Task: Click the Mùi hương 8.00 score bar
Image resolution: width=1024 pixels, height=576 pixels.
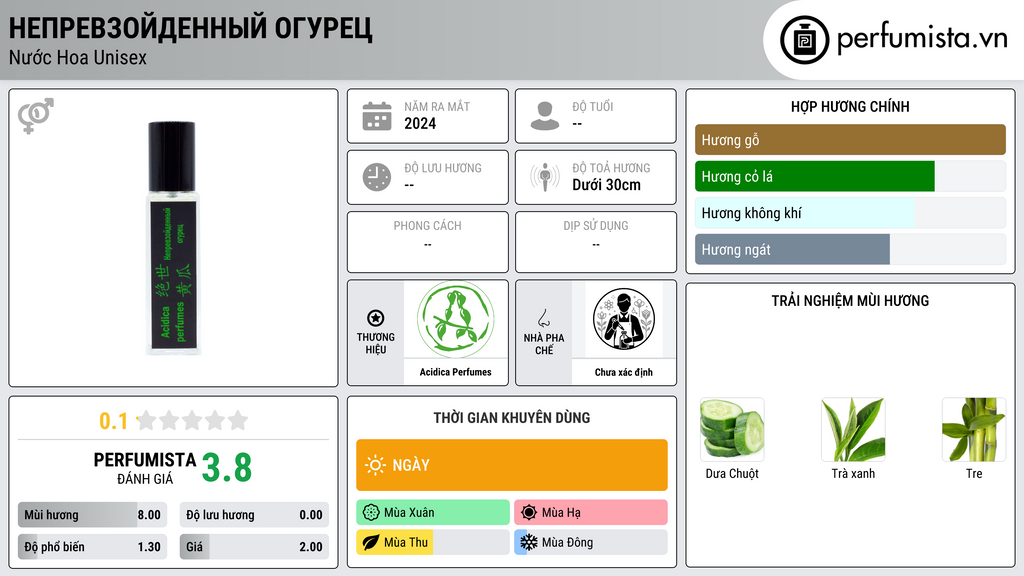Action: pos(93,515)
